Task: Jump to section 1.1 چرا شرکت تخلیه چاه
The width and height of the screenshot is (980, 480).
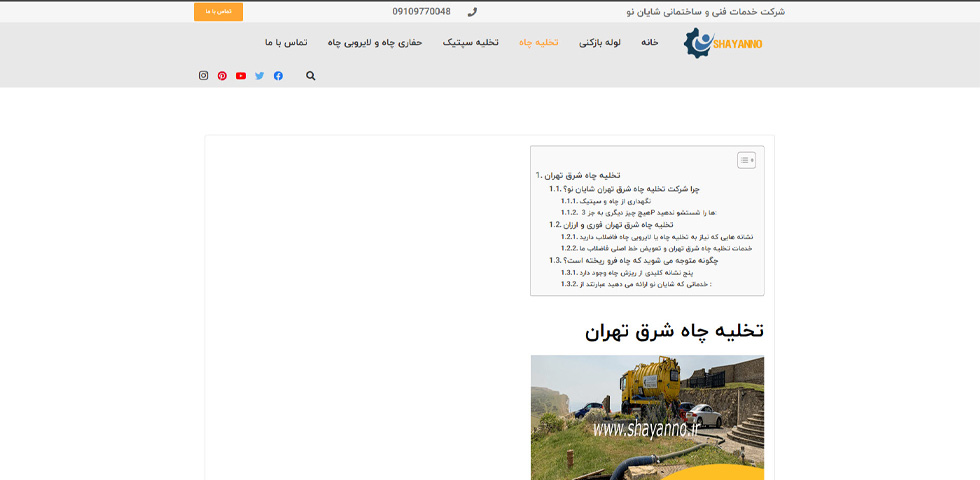Action: 624,189
